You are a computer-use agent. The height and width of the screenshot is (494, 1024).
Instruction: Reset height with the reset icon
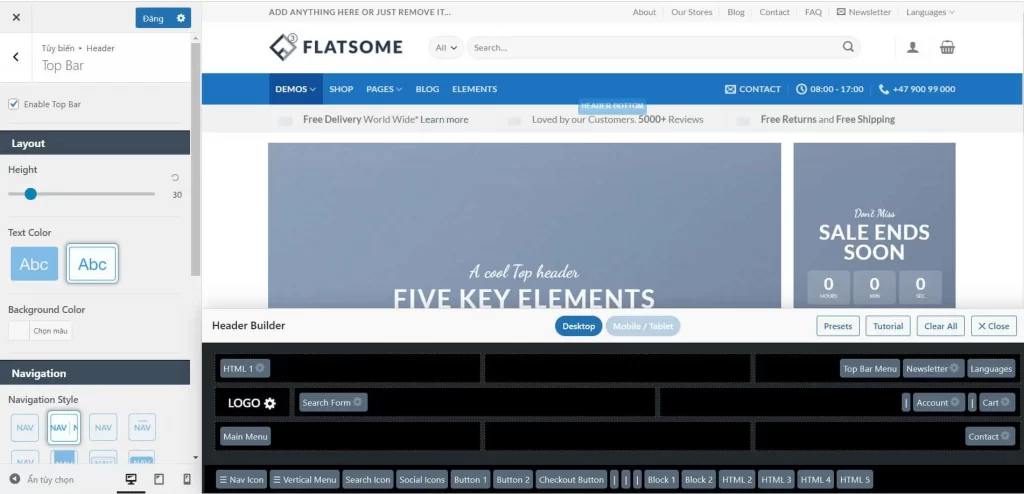(175, 177)
